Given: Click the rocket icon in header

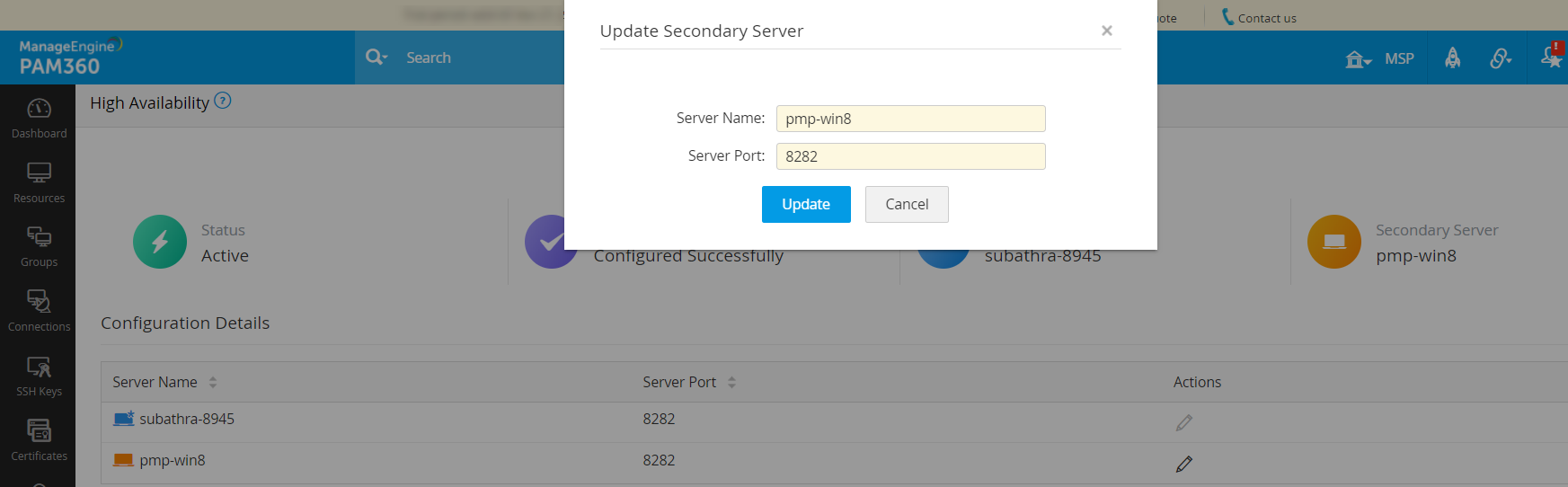Looking at the screenshot, I should coord(1452,58).
